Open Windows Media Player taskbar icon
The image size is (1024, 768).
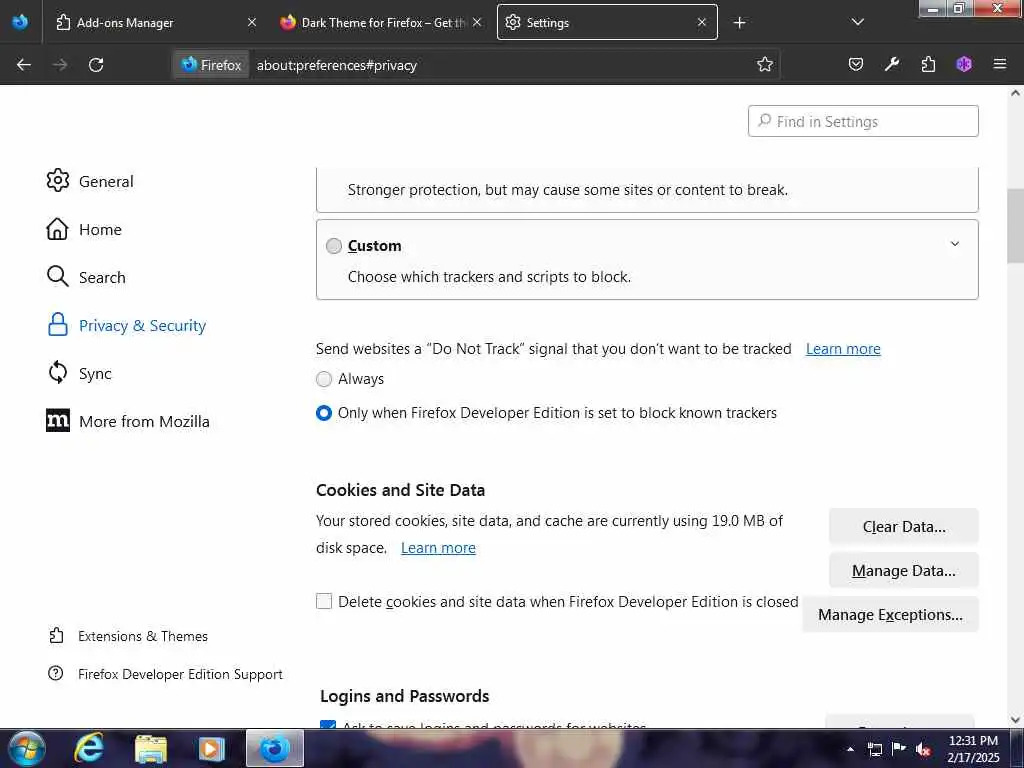click(211, 748)
